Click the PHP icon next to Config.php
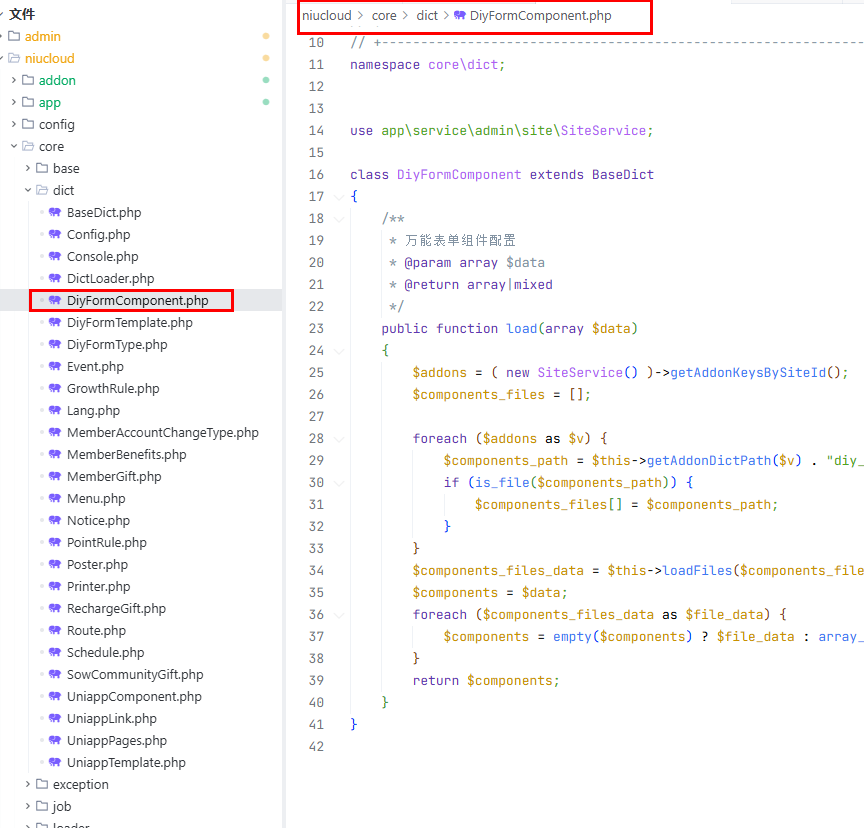Screen dimensions: 864x828 point(55,234)
